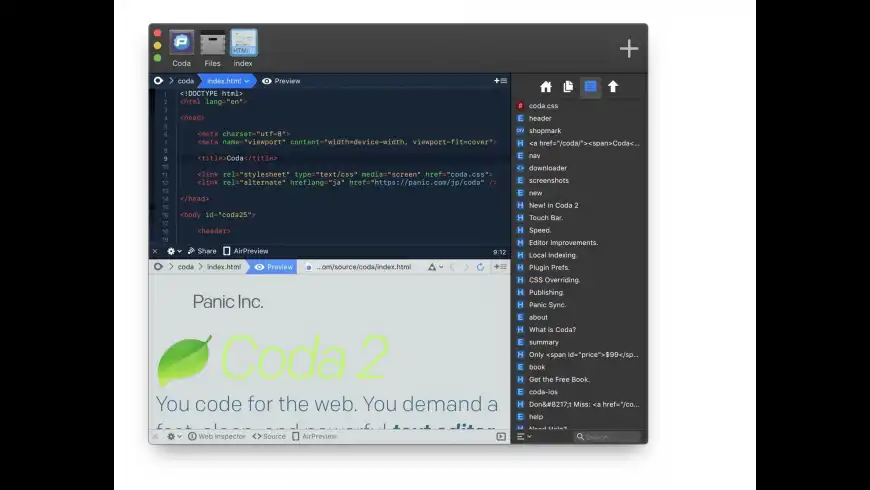Open the preview warnings dropdown
This screenshot has width=870, height=490.
click(435, 267)
